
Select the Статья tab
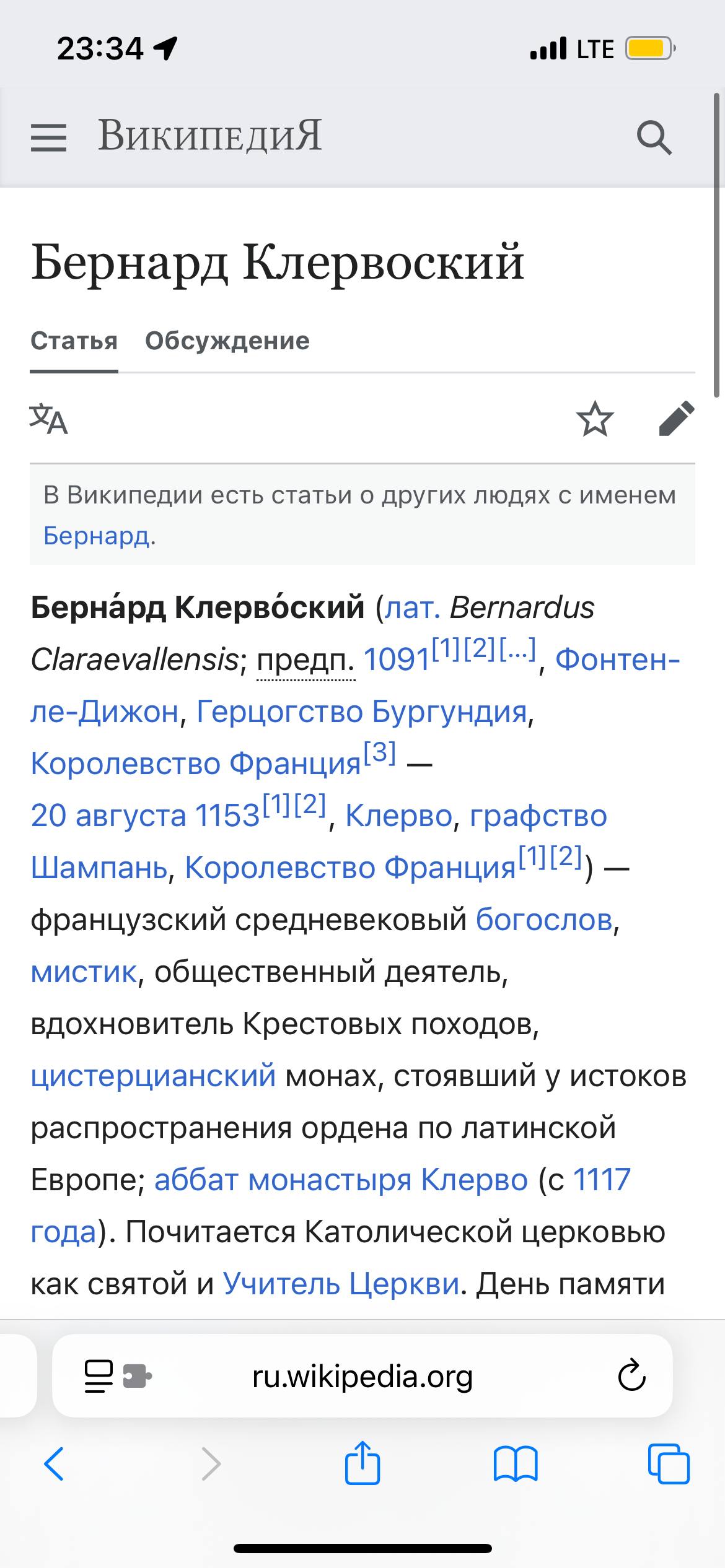tap(74, 341)
